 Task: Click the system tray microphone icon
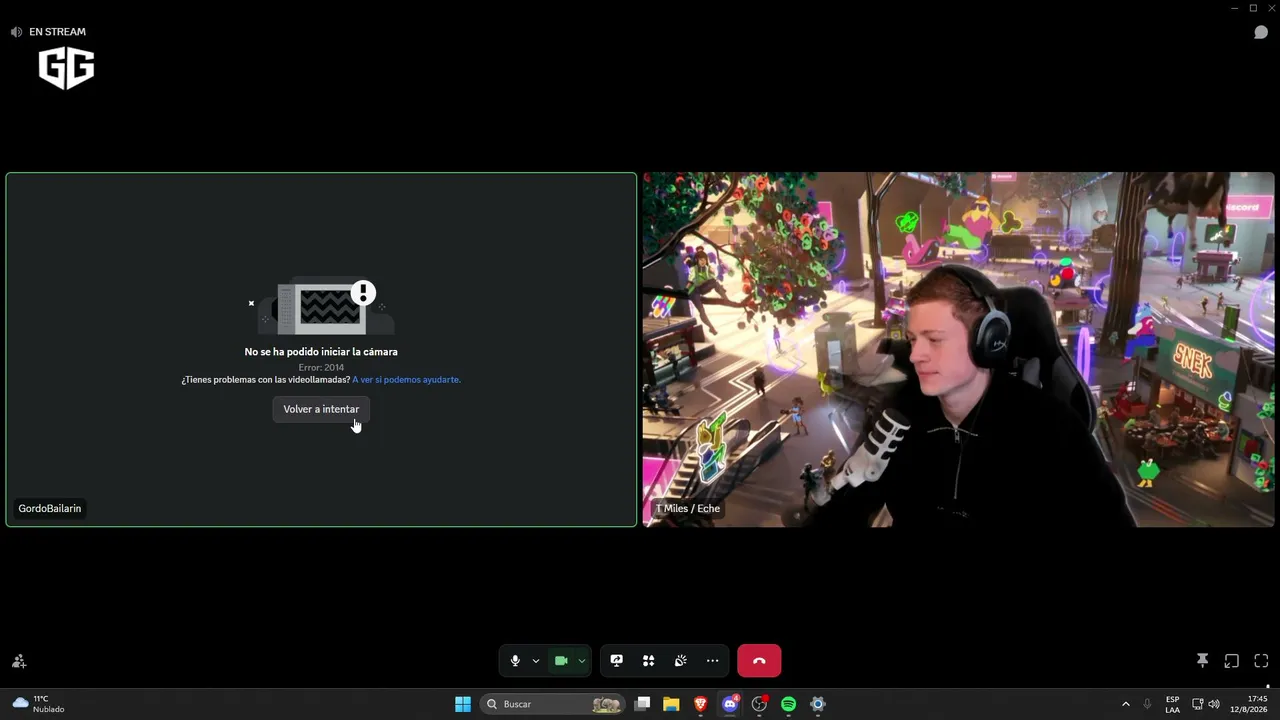pyautogui.click(x=1147, y=704)
